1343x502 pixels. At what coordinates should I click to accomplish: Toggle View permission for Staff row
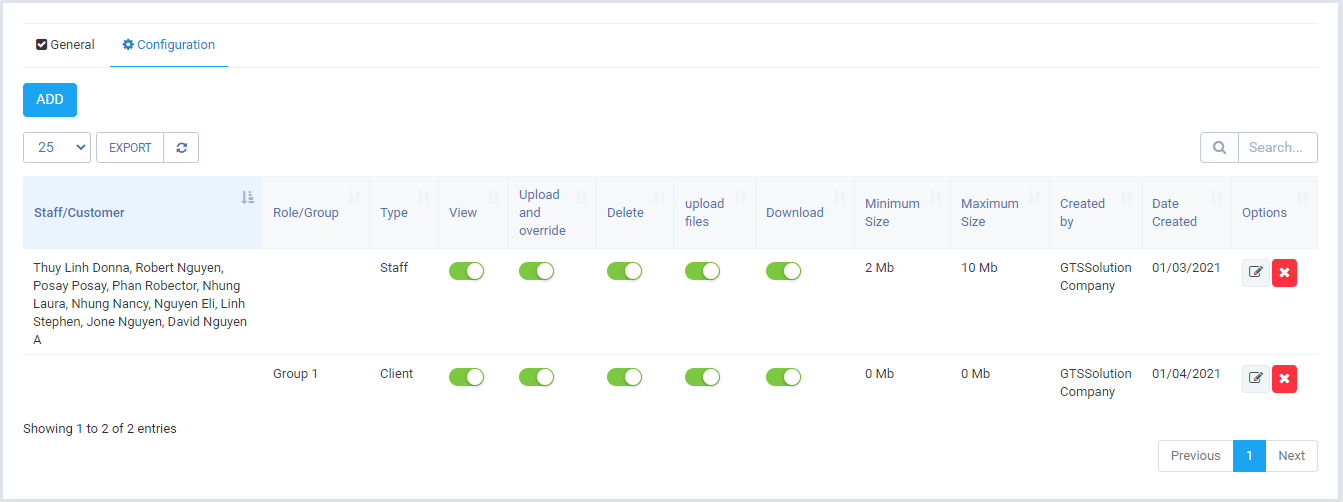click(x=466, y=271)
